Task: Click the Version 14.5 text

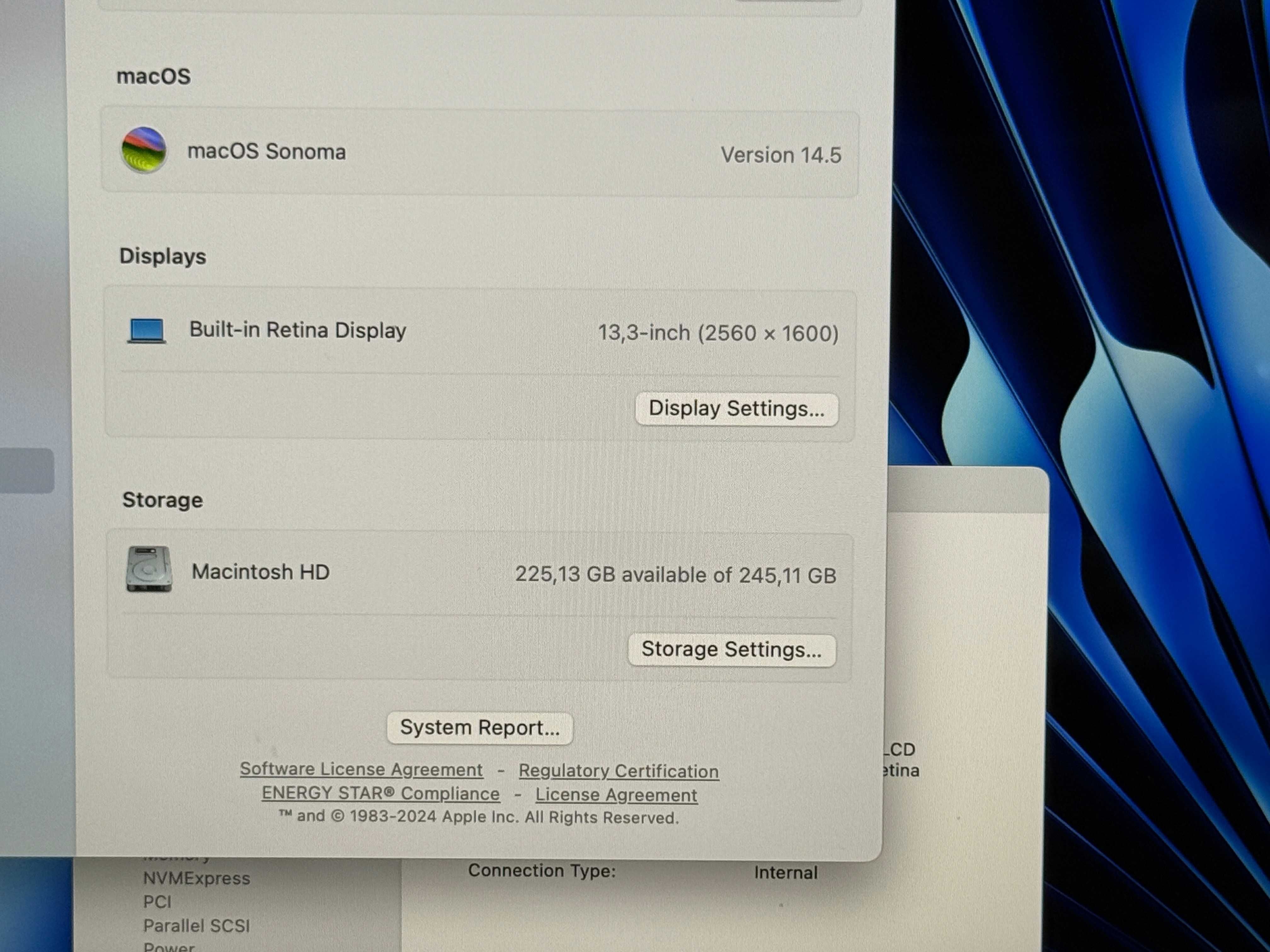Action: click(781, 155)
